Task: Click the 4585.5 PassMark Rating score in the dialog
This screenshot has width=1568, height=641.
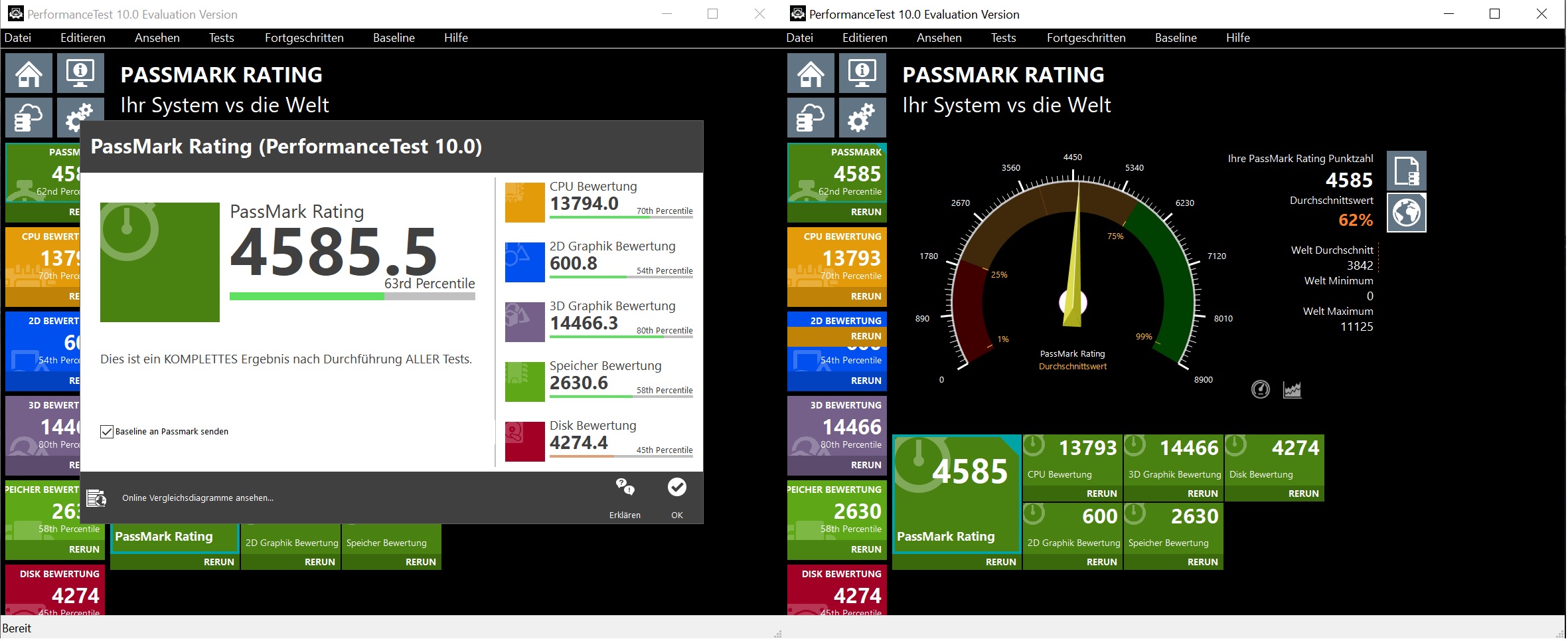Action: [333, 252]
